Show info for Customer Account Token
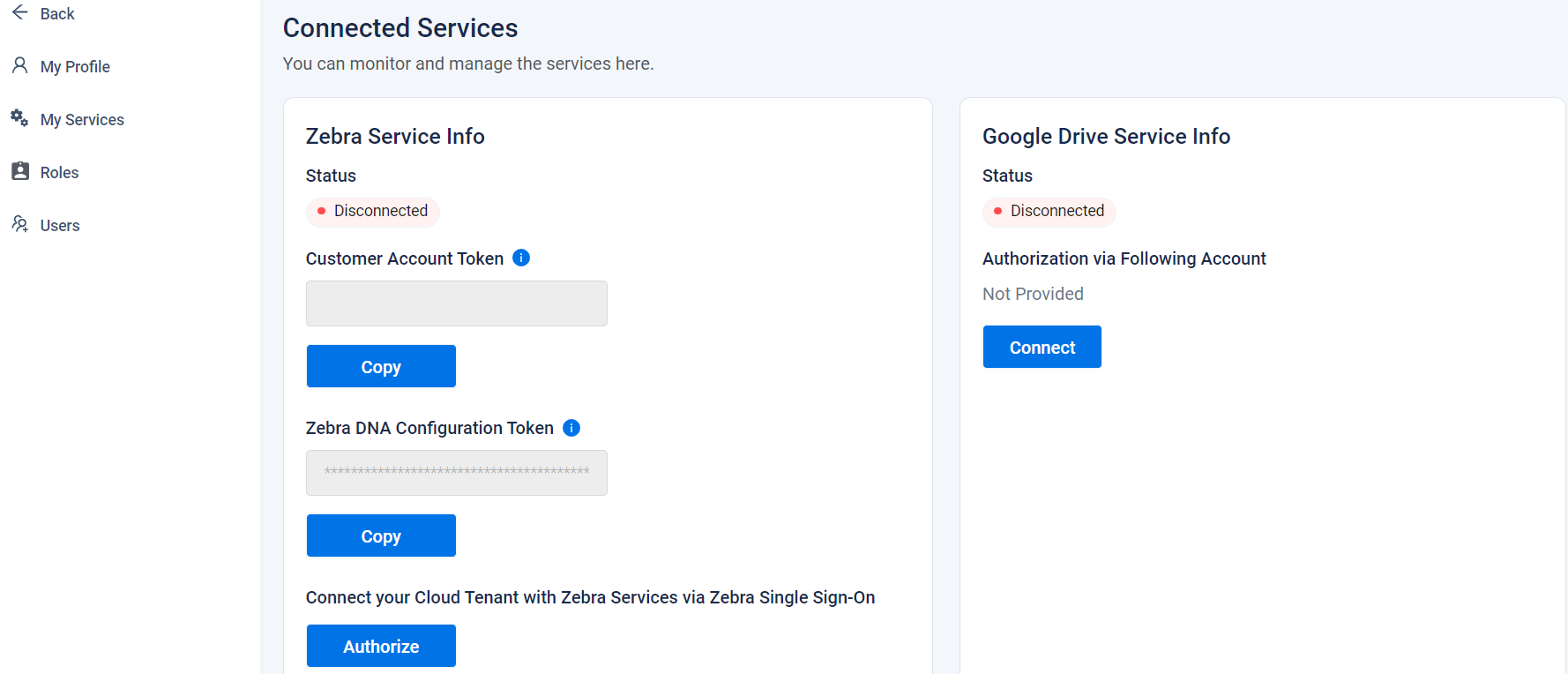This screenshot has width=1568, height=674. tap(521, 258)
